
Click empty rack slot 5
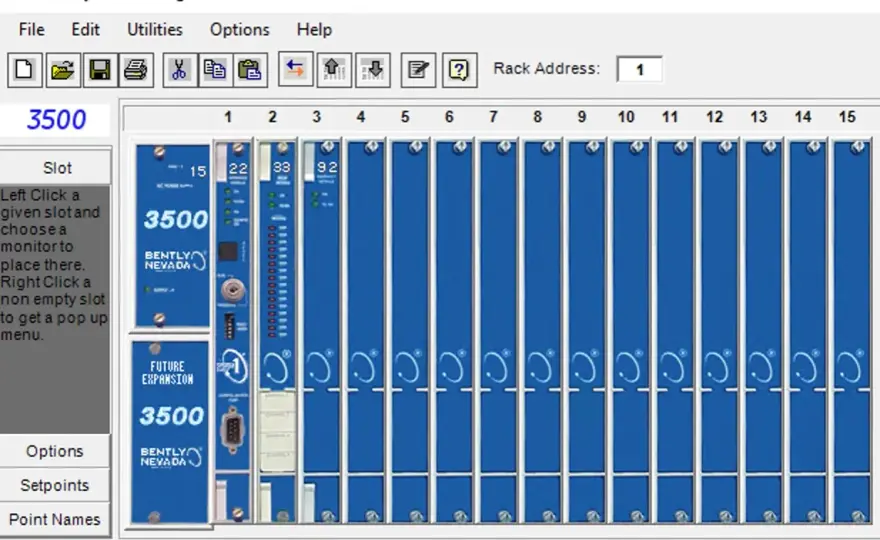pos(410,331)
